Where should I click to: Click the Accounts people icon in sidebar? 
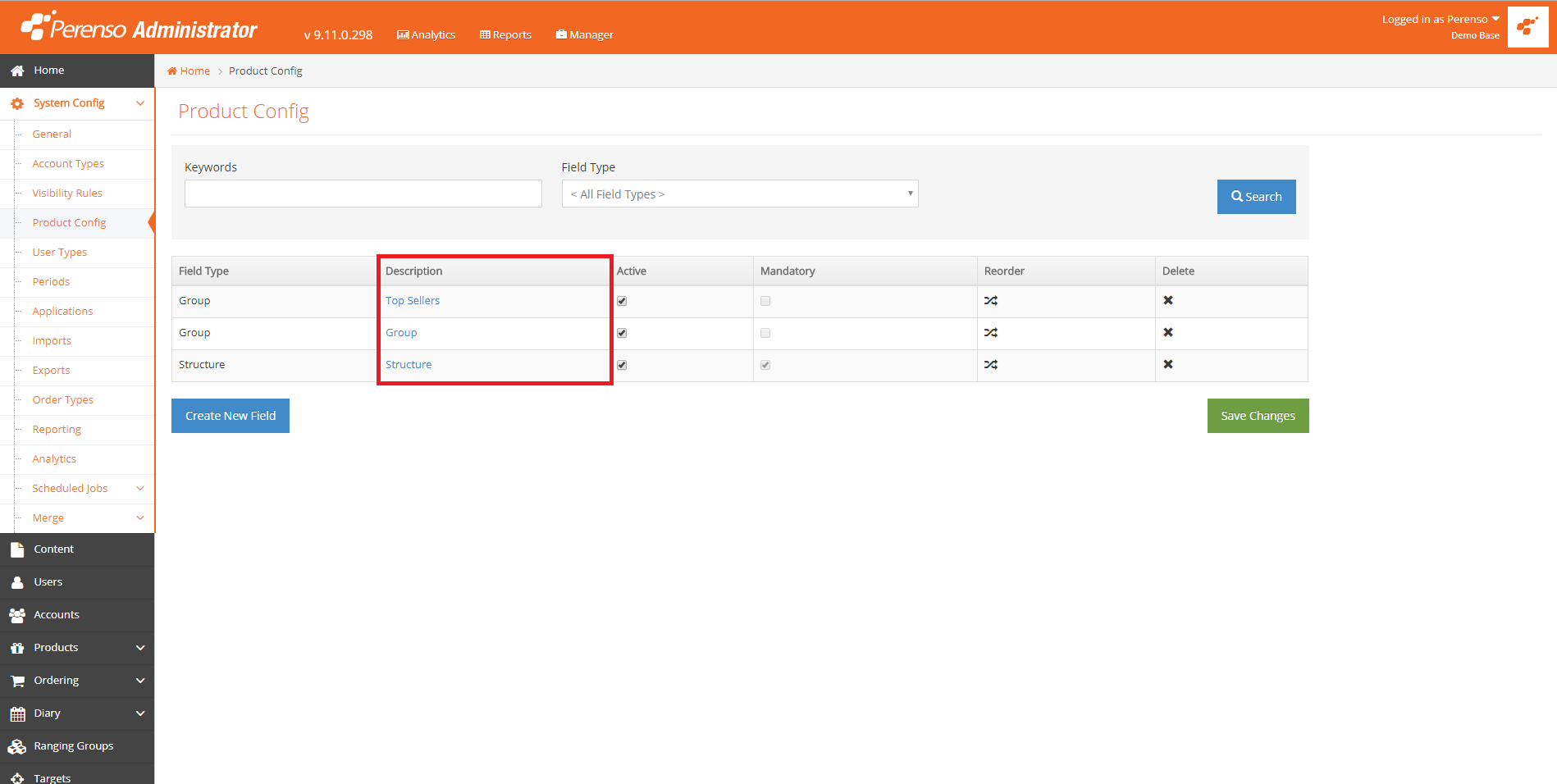[17, 615]
